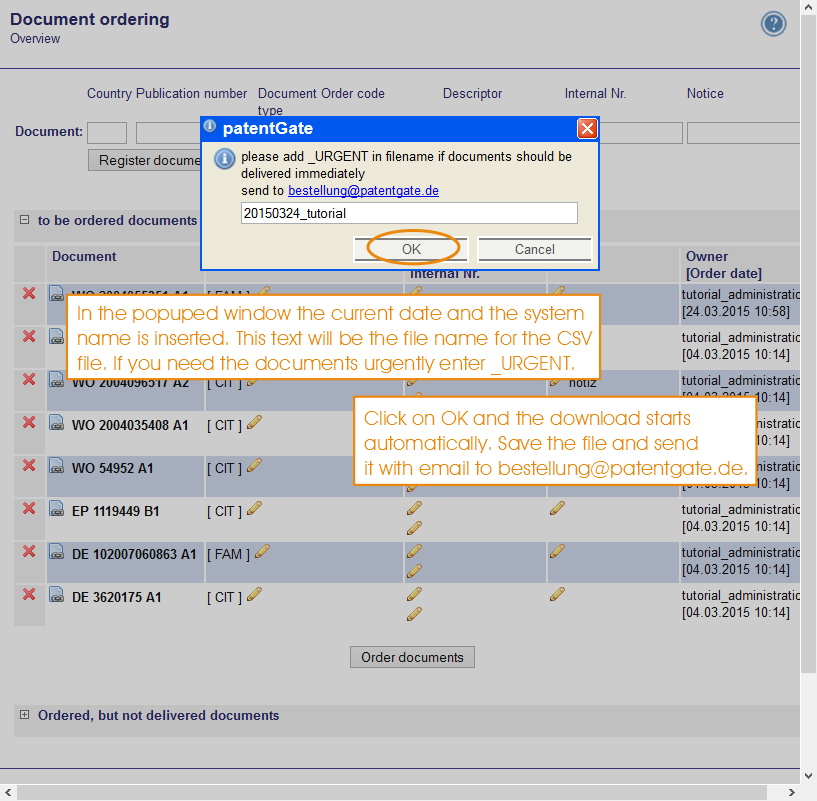817x801 pixels.
Task: Select the text 'DE 3620175 A1'
Action: point(117,597)
